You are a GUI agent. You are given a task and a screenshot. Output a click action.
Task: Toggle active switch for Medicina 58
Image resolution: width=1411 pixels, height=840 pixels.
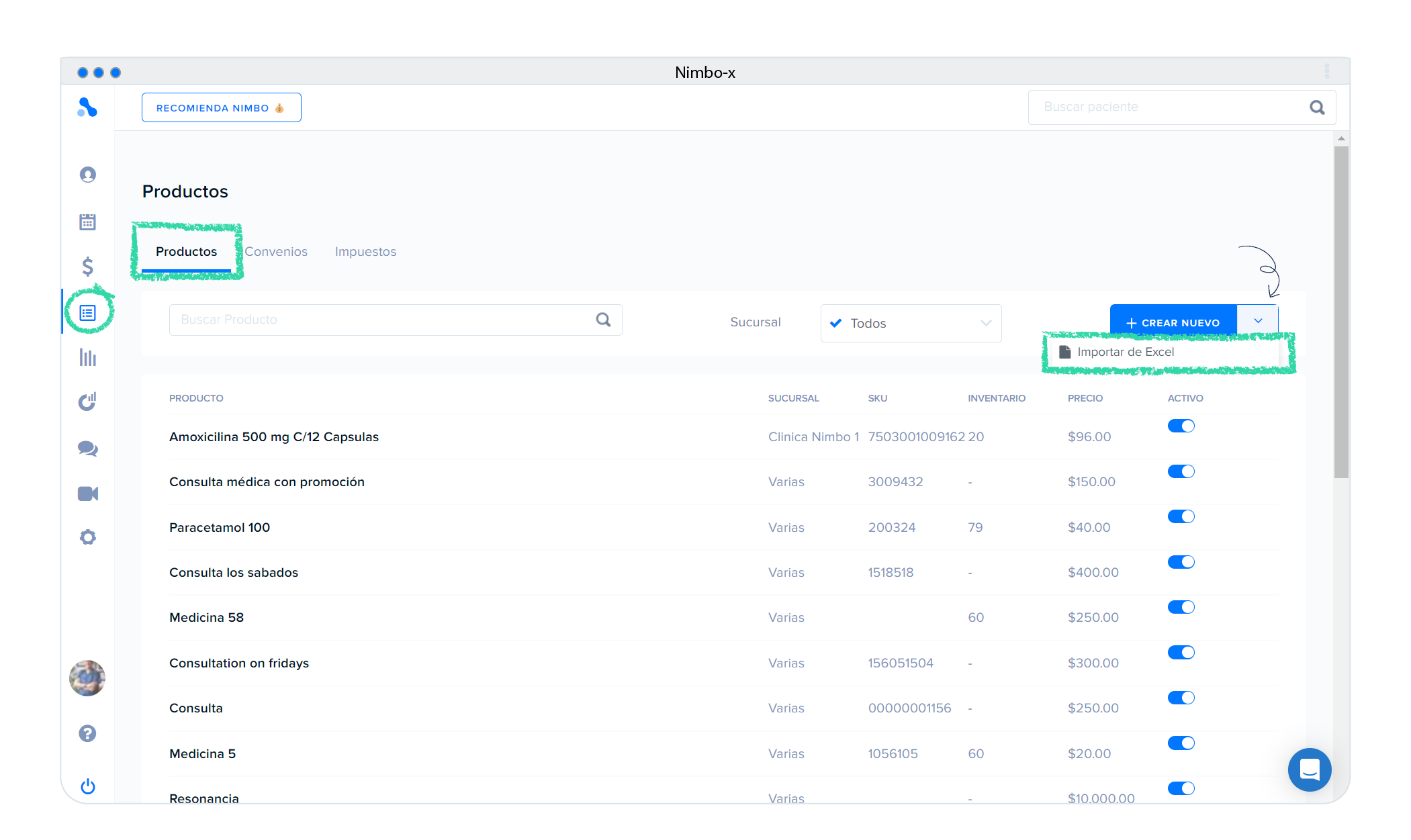tap(1181, 607)
